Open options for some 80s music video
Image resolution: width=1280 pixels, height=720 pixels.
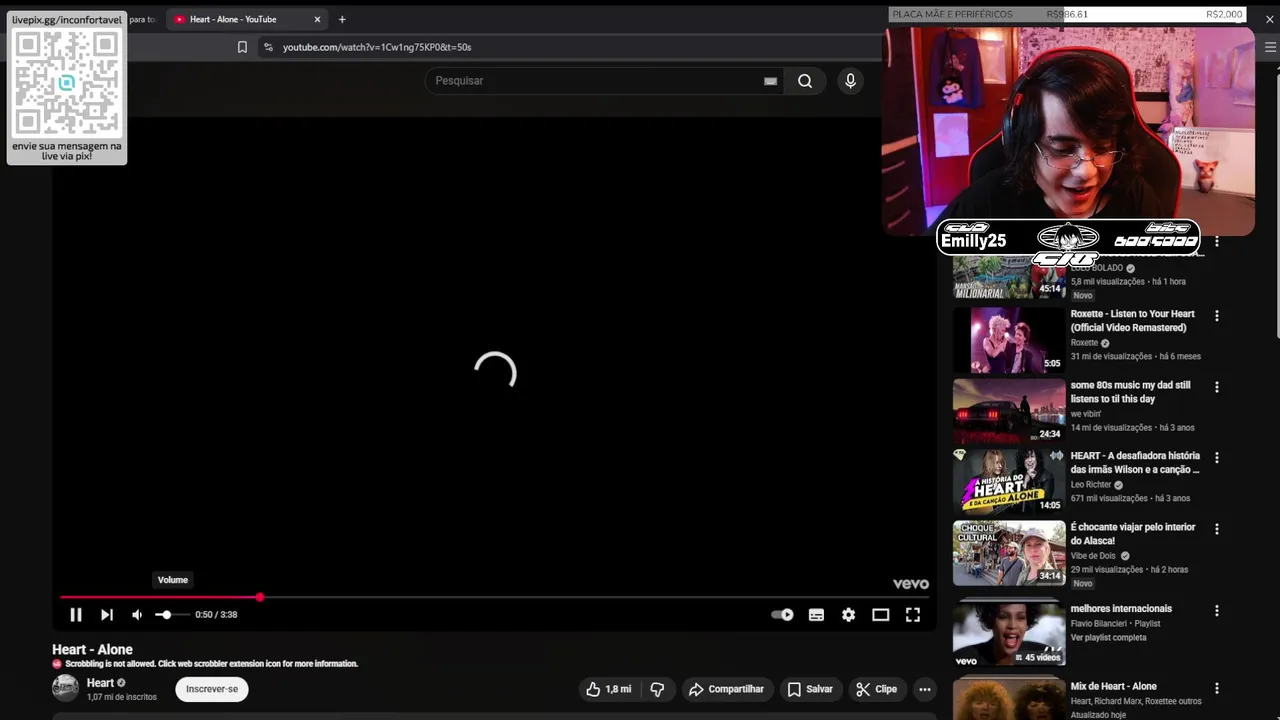point(1217,387)
